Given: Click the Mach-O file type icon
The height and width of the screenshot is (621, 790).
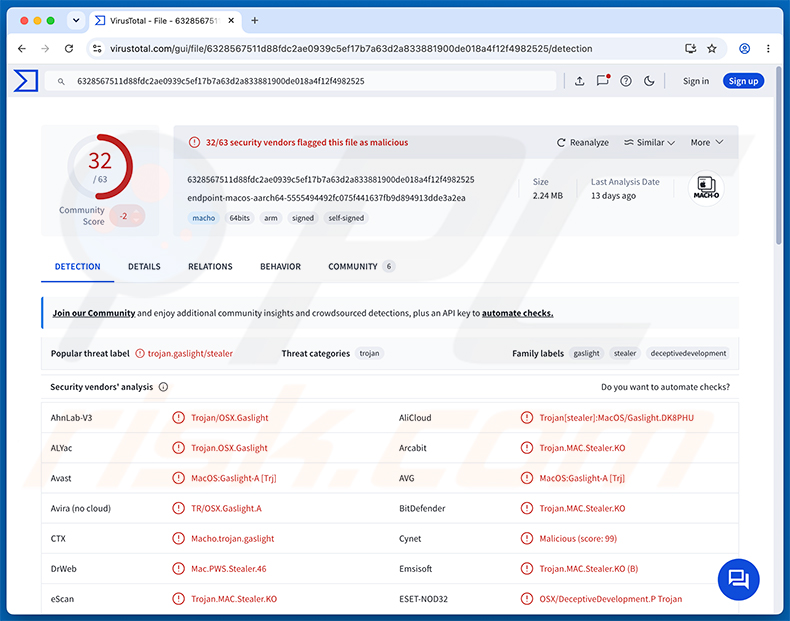Looking at the screenshot, I should click(x=706, y=188).
